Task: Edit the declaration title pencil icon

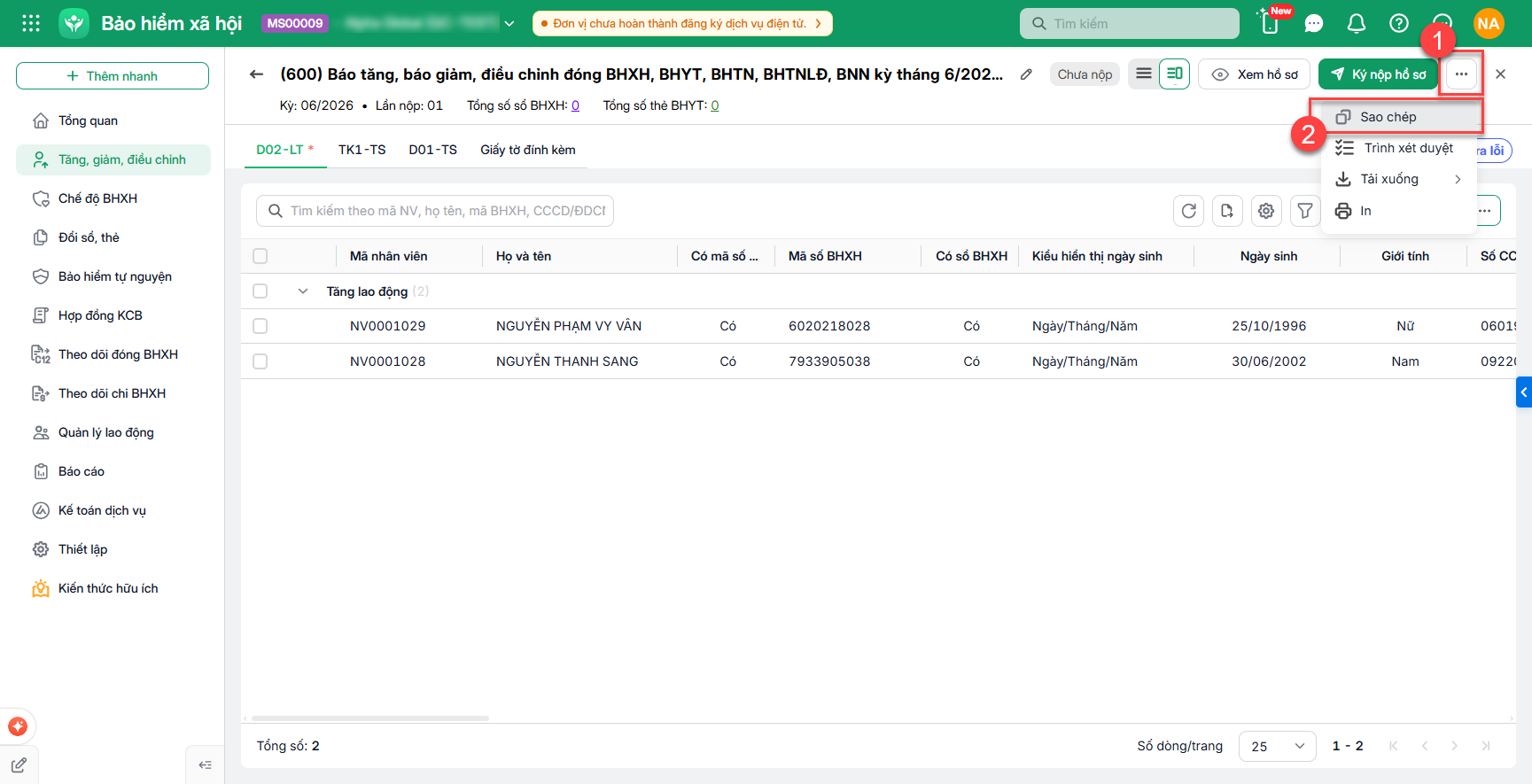Action: point(1026,74)
